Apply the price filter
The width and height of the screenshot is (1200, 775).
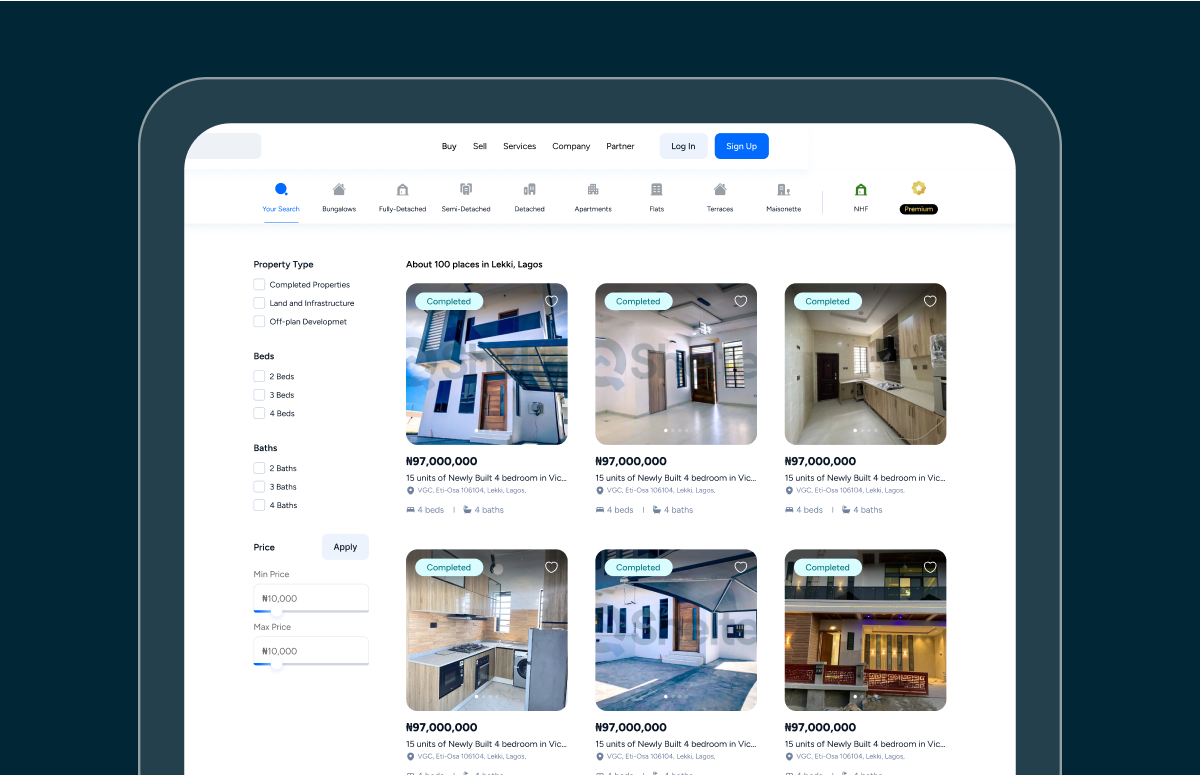pyautogui.click(x=345, y=547)
